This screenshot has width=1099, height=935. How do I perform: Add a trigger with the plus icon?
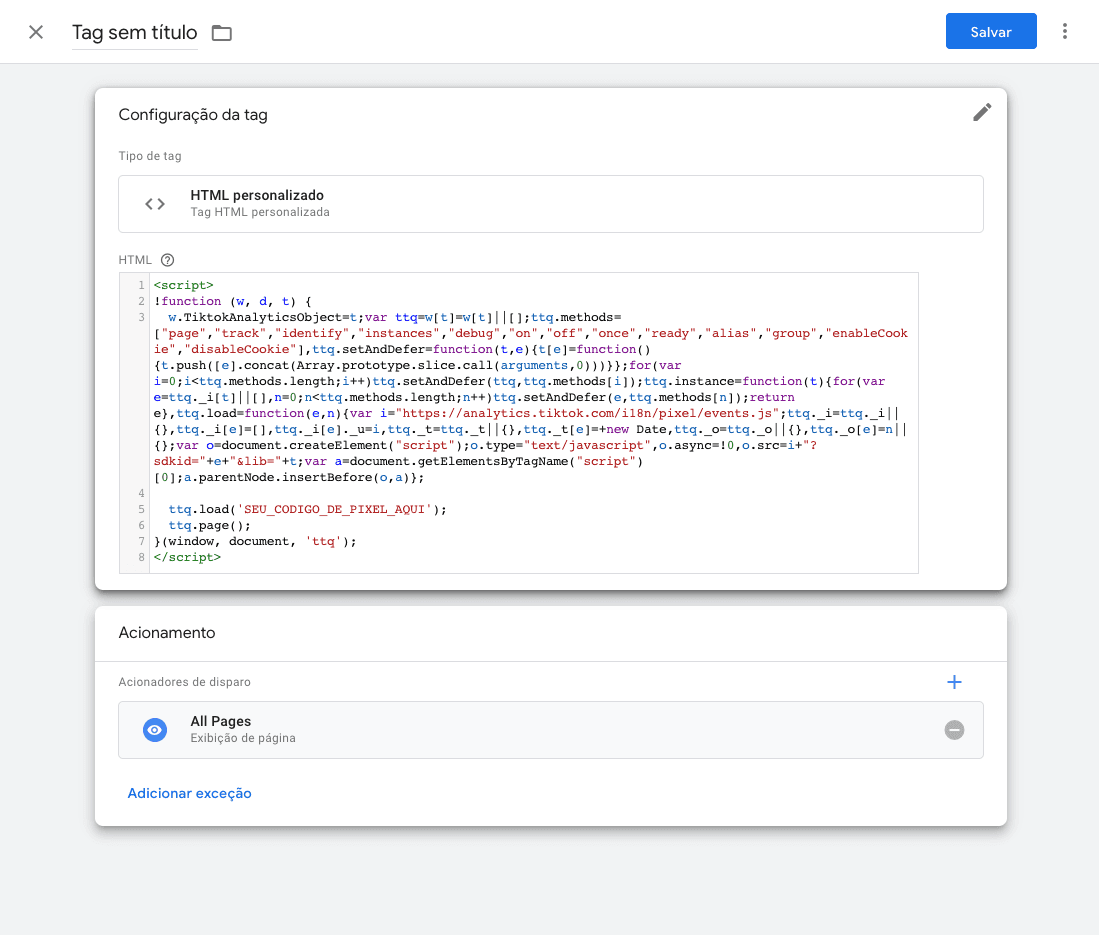pyautogui.click(x=954, y=682)
